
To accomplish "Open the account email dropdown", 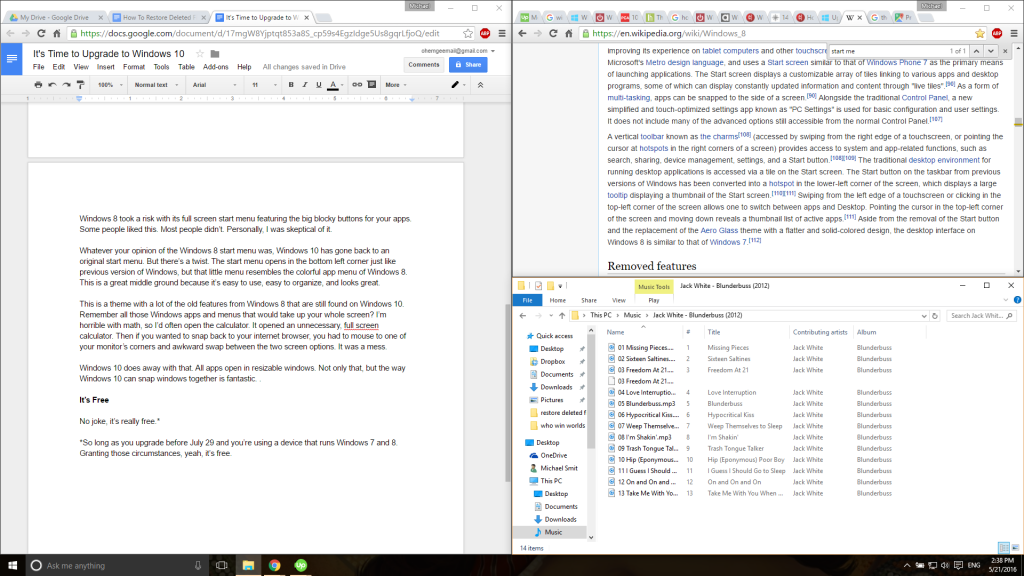I will pos(458,50).
